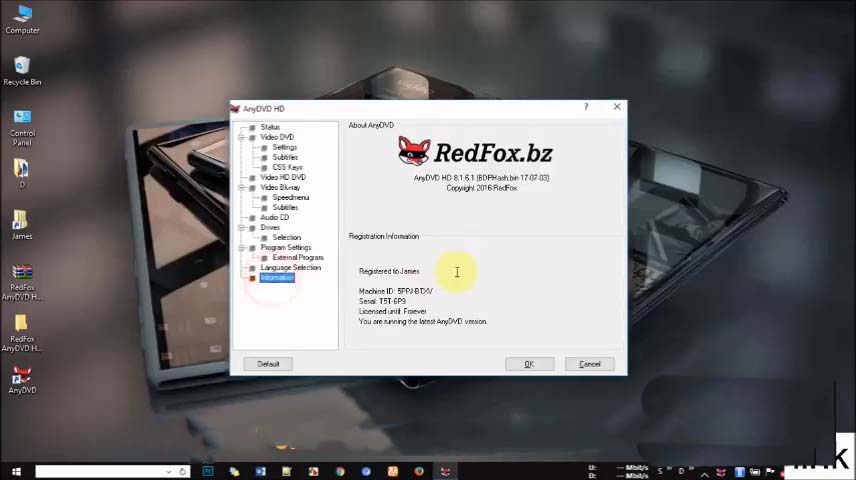
Task: Select the RedFox AnyDVD WinRAR archive icon
Action: coord(22,282)
